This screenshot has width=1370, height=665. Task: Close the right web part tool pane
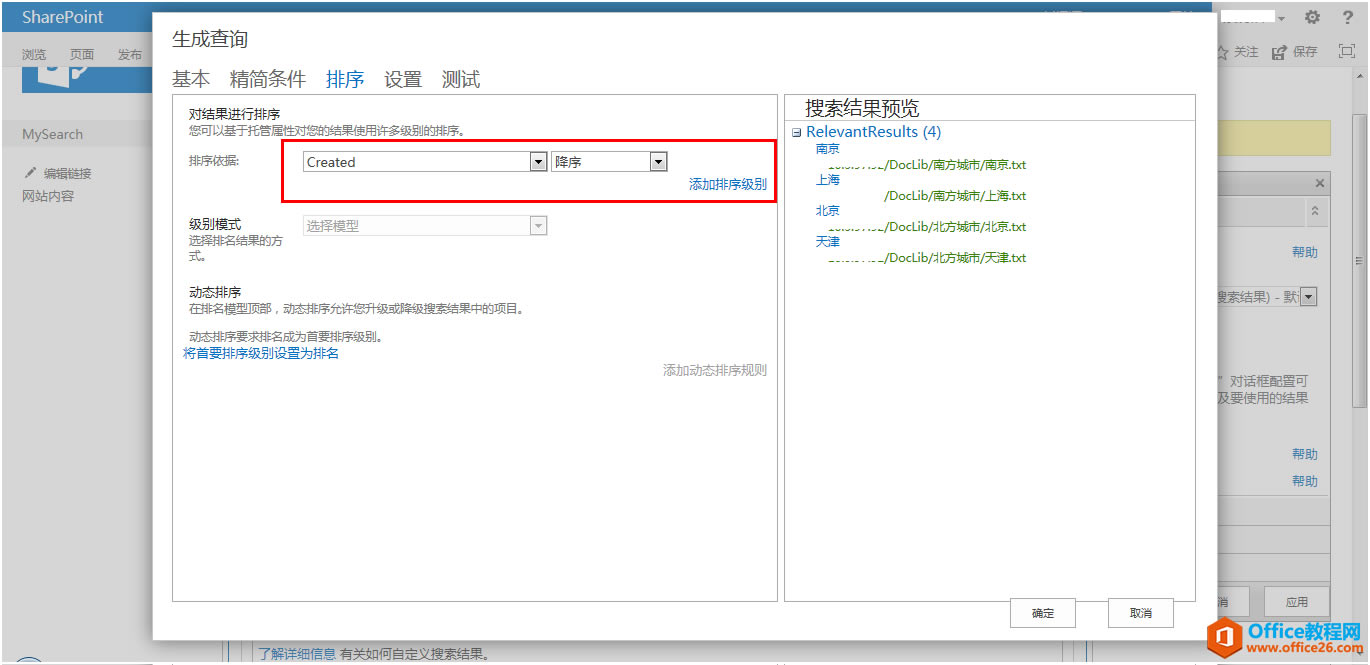click(1319, 183)
